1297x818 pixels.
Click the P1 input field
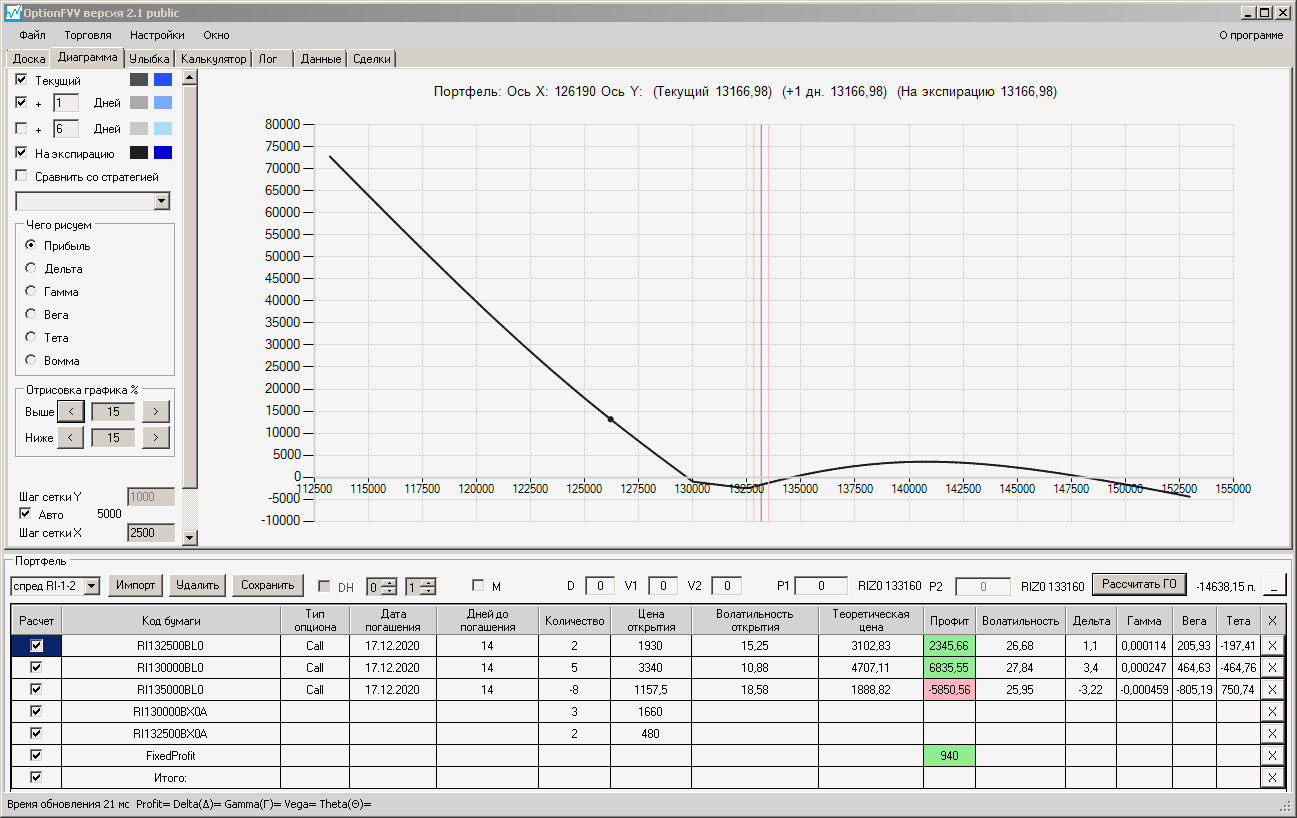coord(821,586)
